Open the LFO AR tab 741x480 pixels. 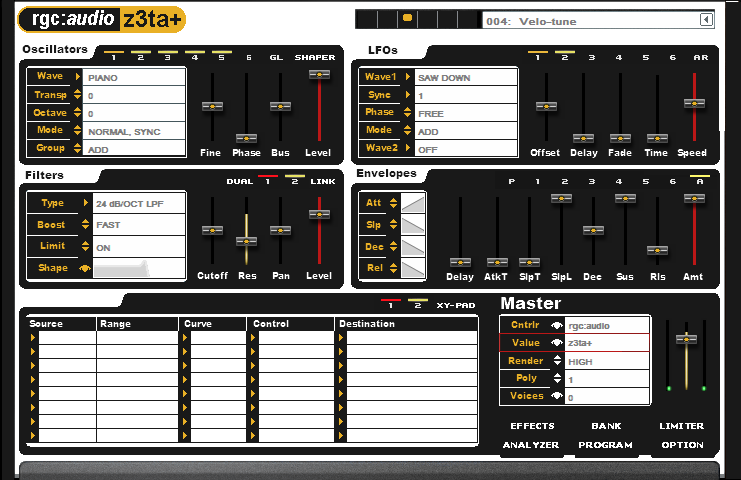(x=701, y=57)
